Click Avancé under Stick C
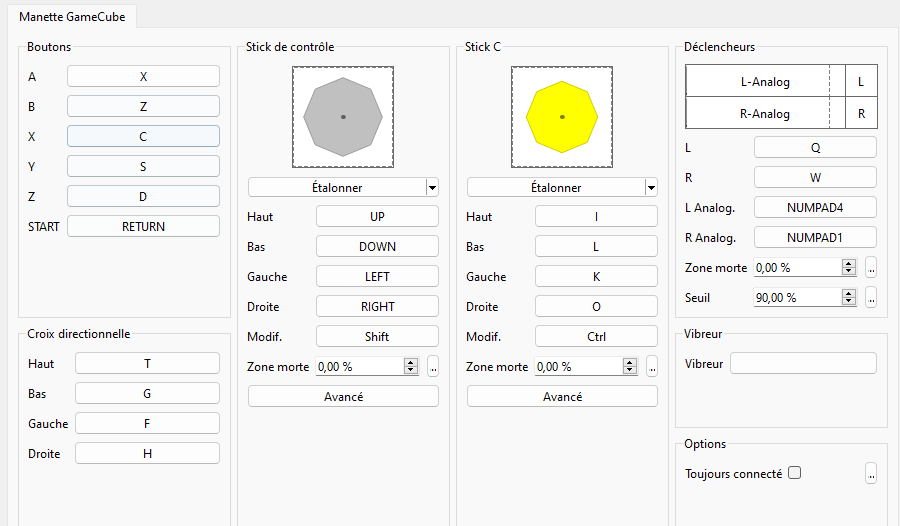 (x=562, y=396)
